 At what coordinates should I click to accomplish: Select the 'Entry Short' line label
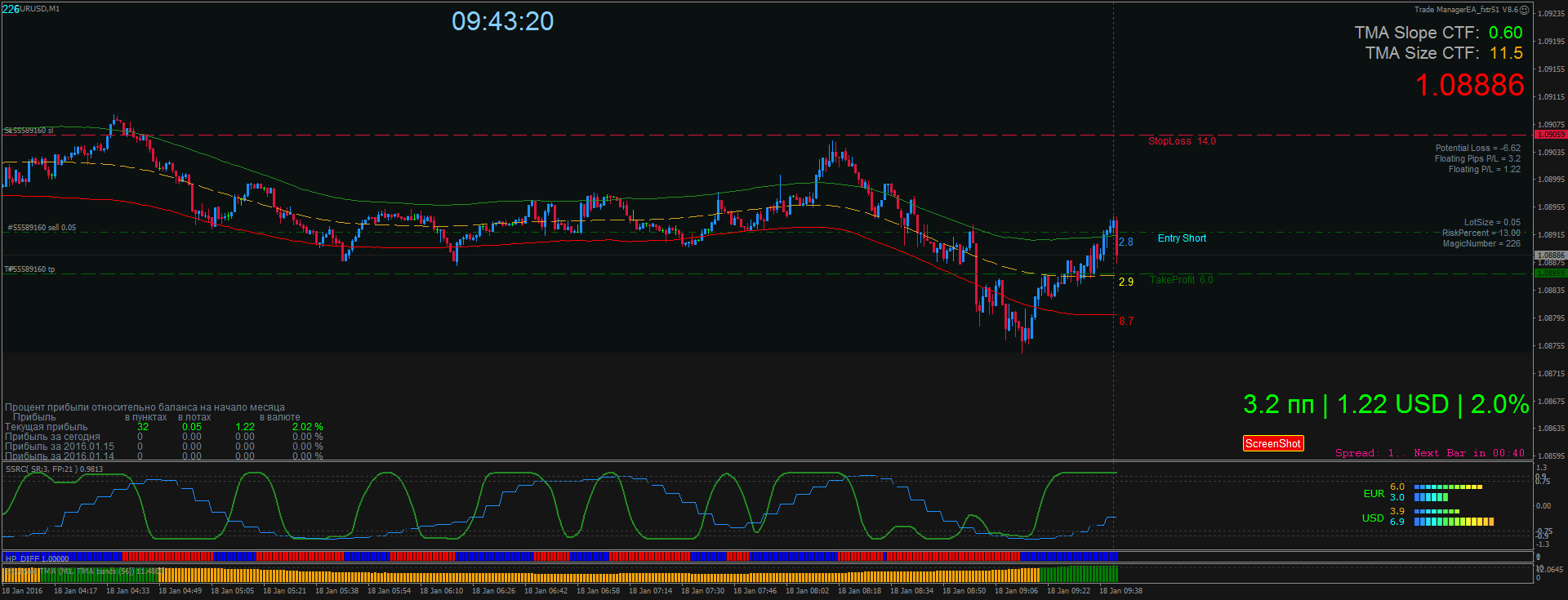1182,238
